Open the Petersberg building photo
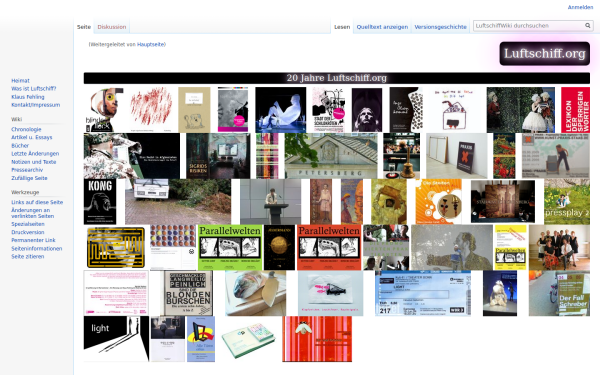Image resolution: width=600 pixels, height=375 pixels. pos(331,156)
